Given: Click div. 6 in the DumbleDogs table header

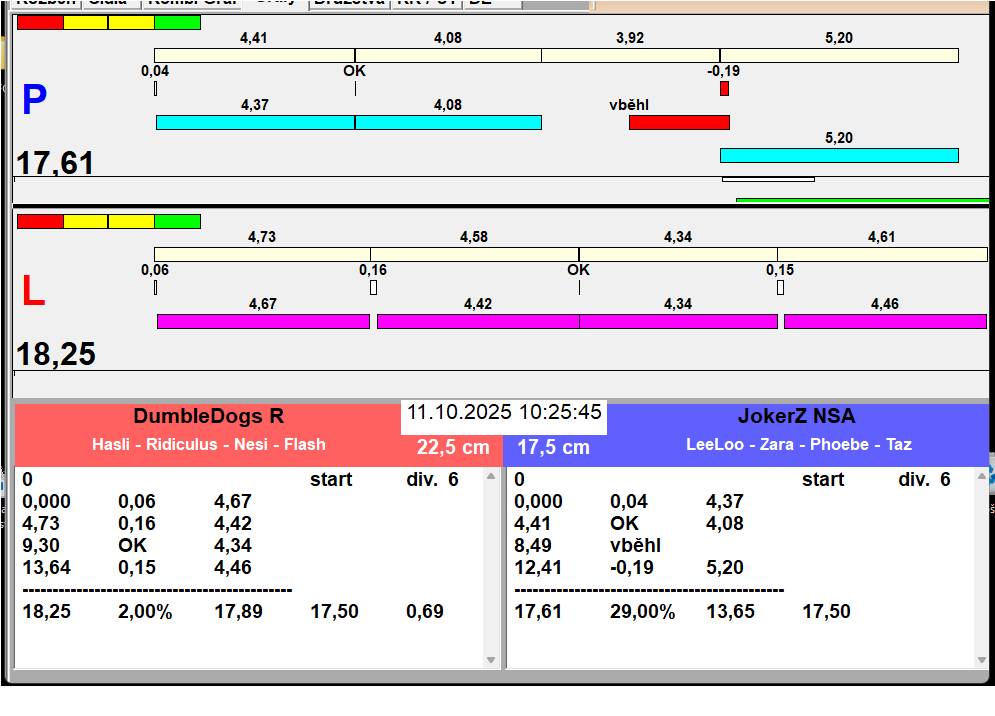Looking at the screenshot, I should pyautogui.click(x=432, y=479).
